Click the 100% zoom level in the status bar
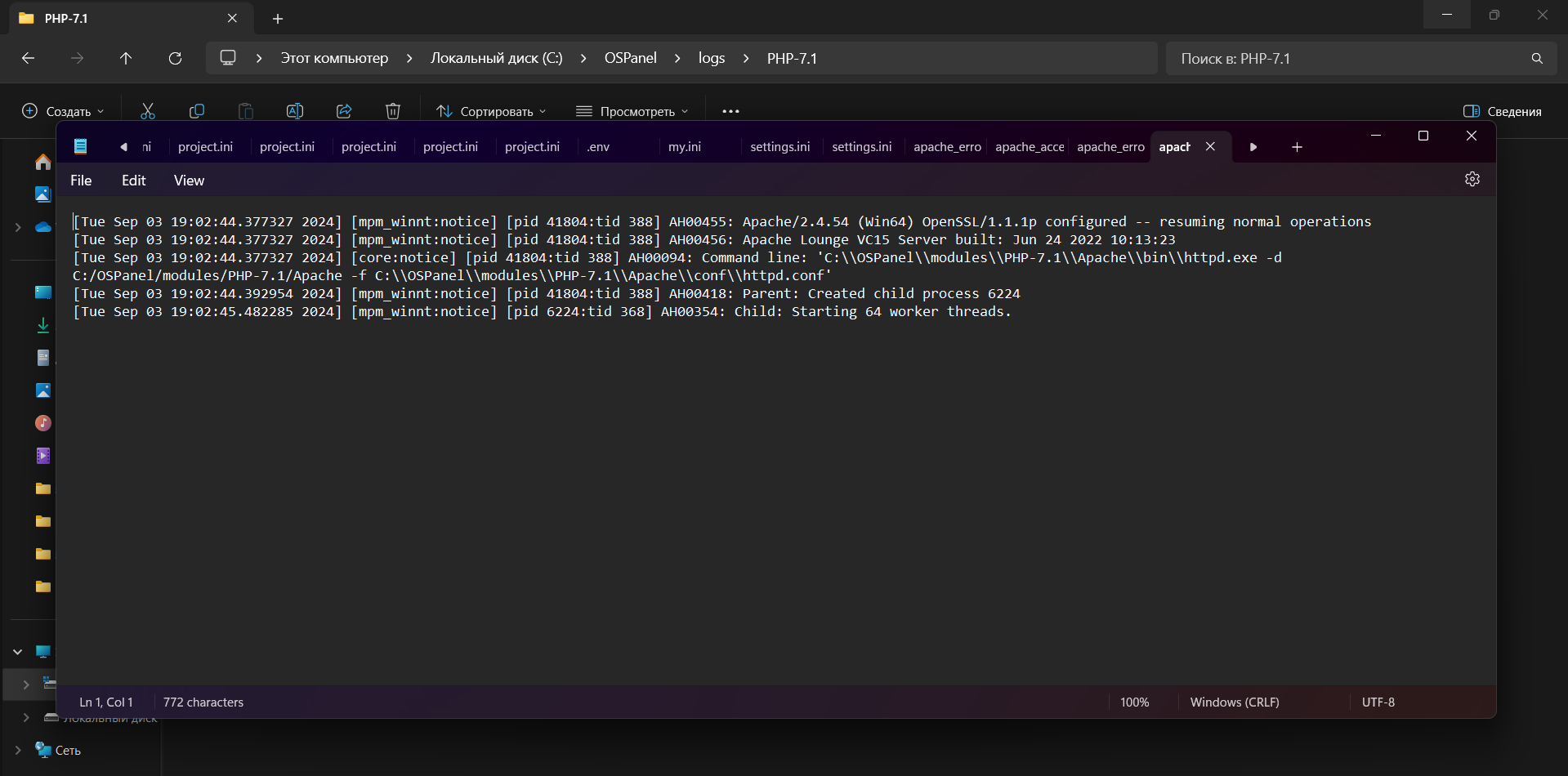Viewport: 1568px width, 776px height. [1134, 702]
